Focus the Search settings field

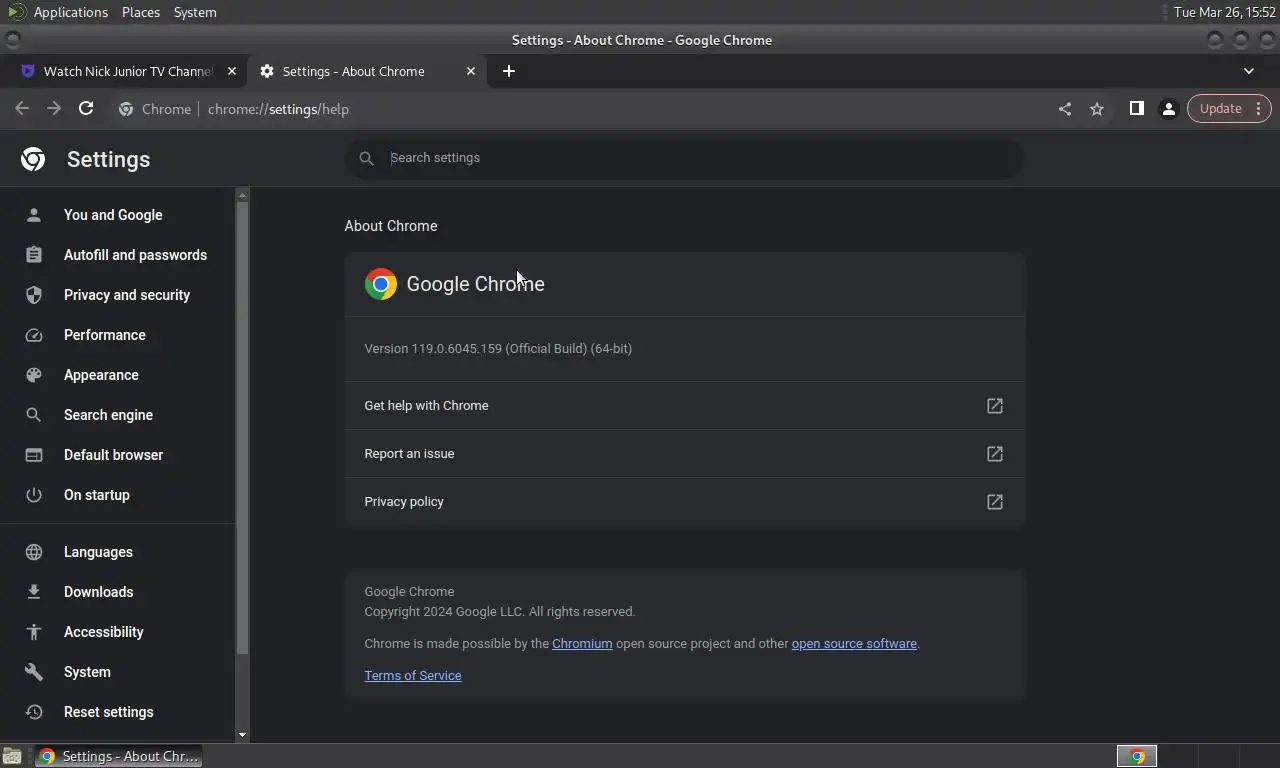[685, 158]
